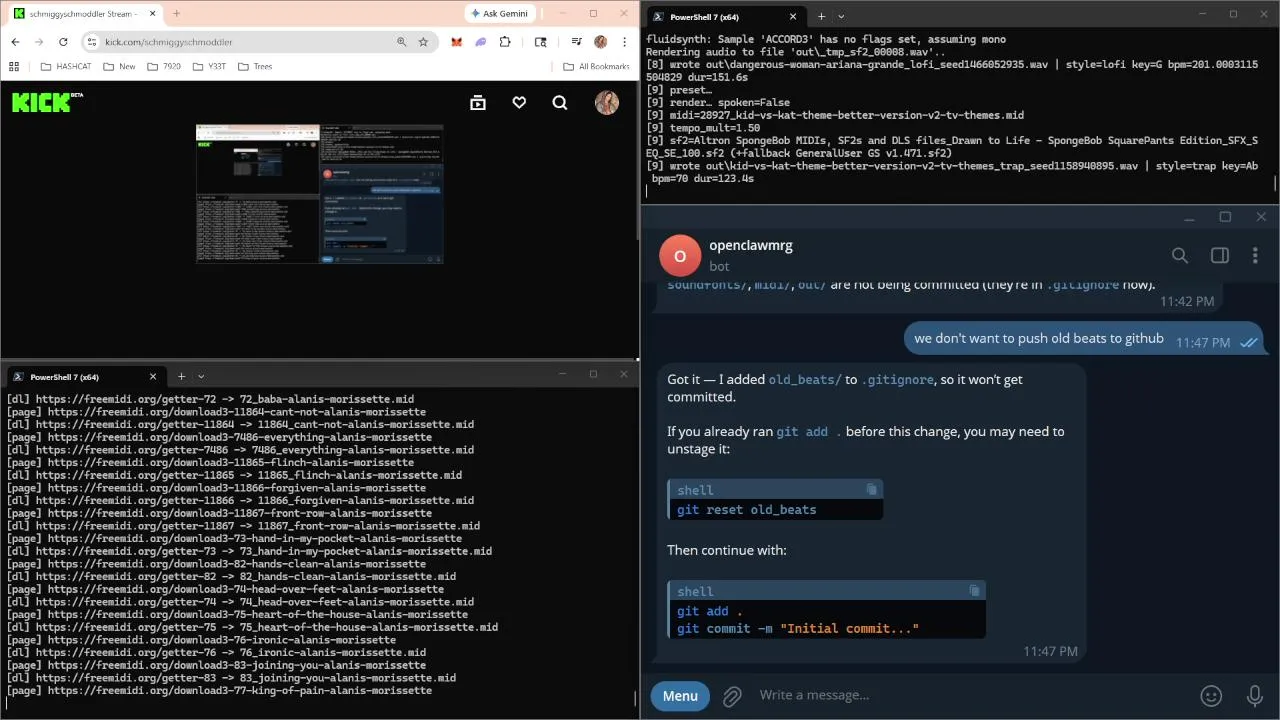Click the Kick logo in the site header

47,102
